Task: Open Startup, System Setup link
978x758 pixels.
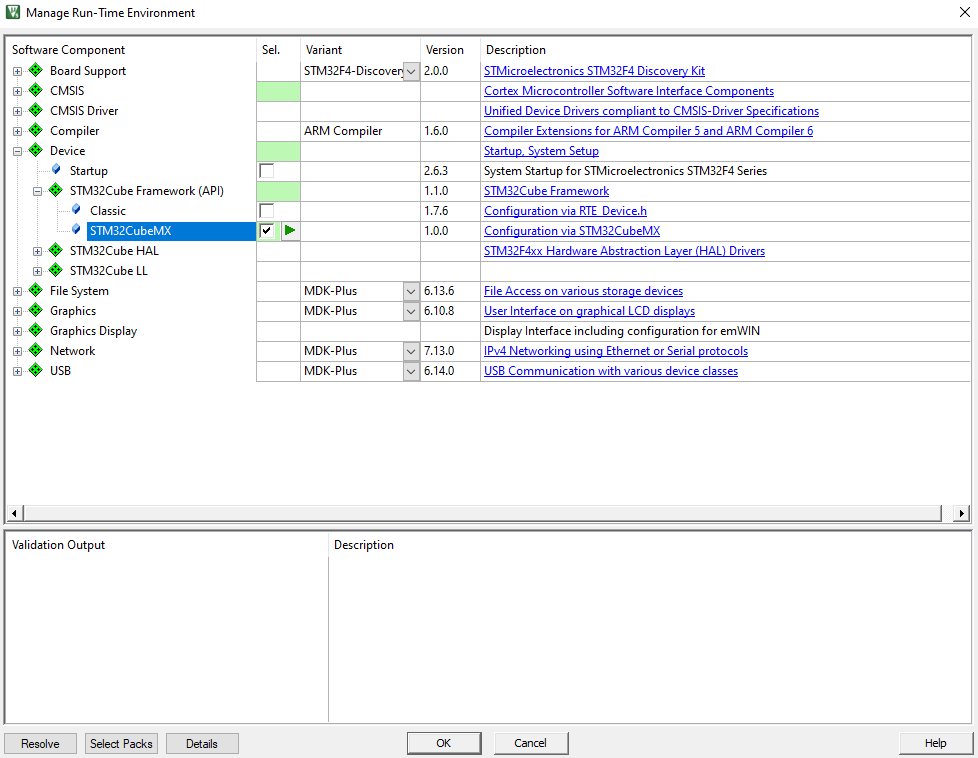Action: point(541,150)
